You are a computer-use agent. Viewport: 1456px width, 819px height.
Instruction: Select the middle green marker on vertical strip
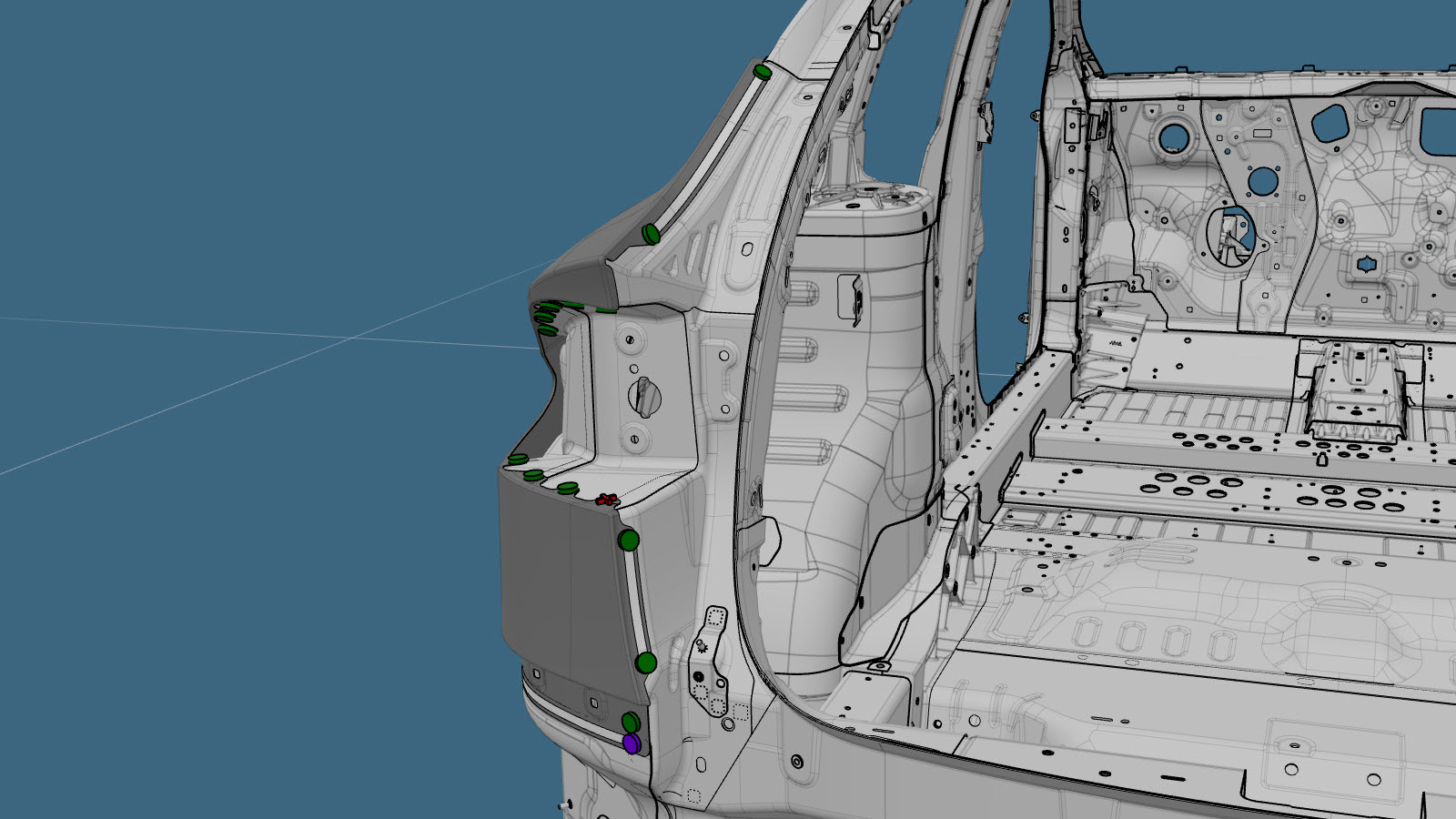click(646, 662)
